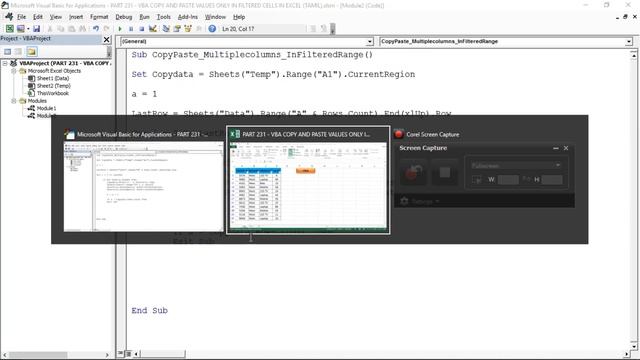Click the View Object icon in Project pane
640x360 pixels.
point(18,51)
